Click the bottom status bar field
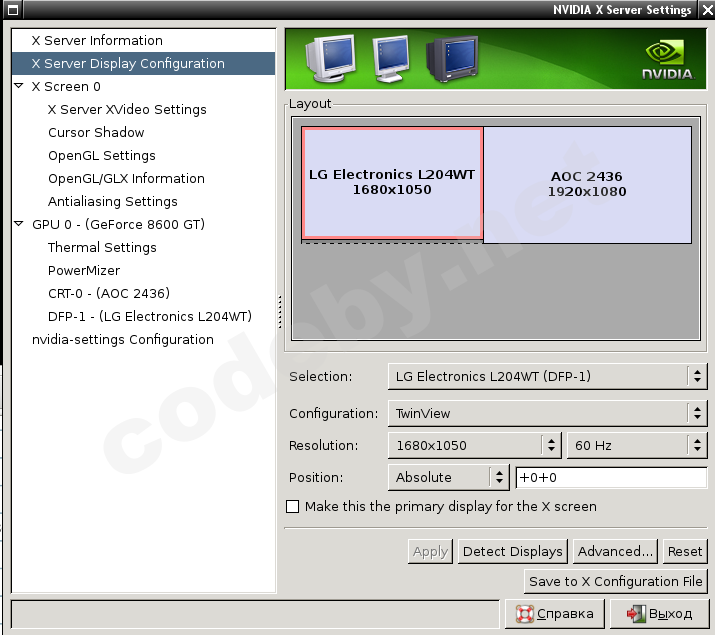The height and width of the screenshot is (635, 715). [x=255, y=614]
